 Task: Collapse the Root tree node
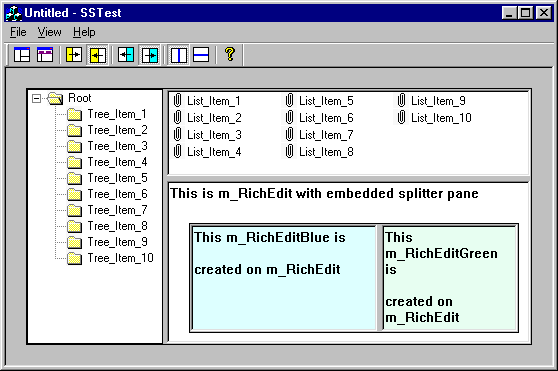[x=36, y=98]
